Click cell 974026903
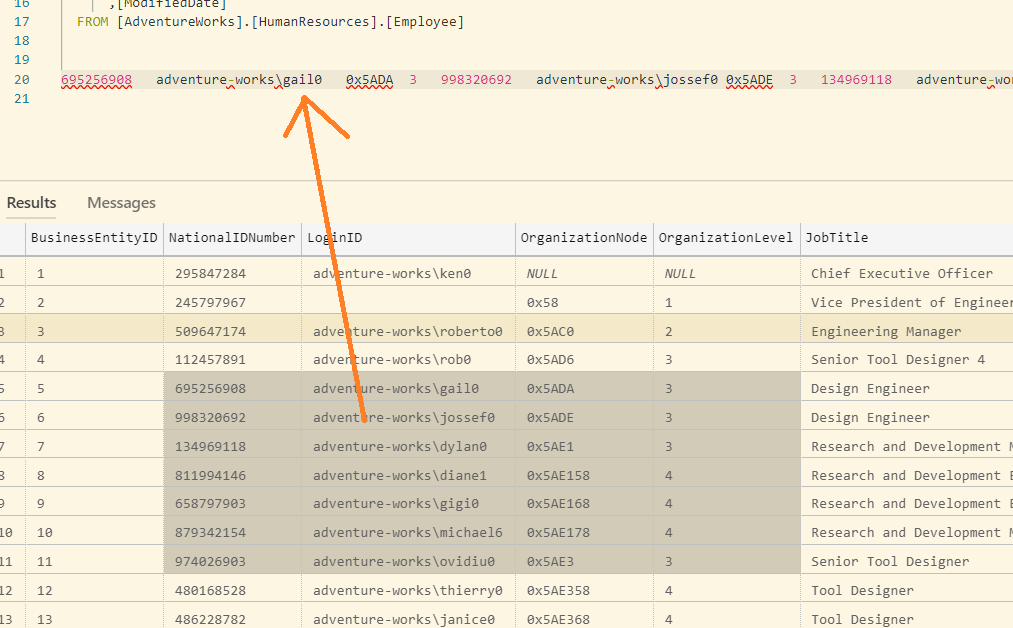Image resolution: width=1013 pixels, height=628 pixels. click(233, 561)
